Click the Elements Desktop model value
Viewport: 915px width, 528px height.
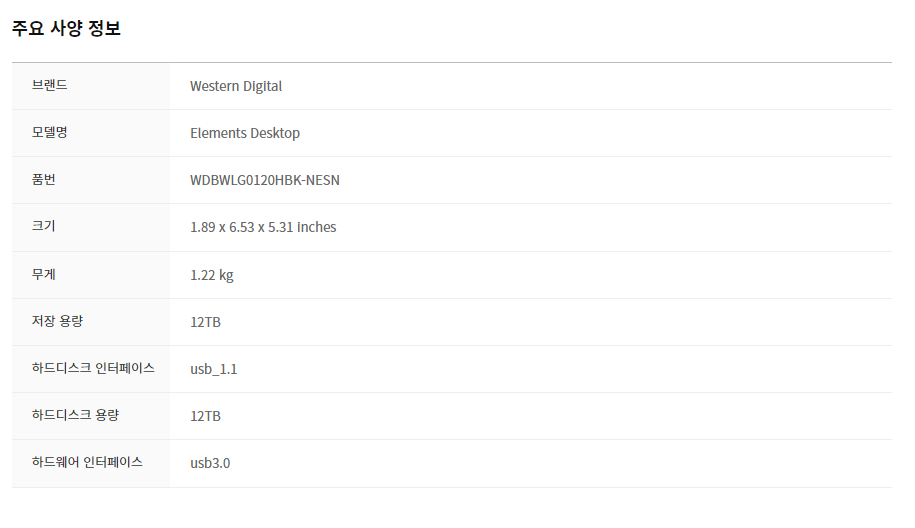click(x=245, y=133)
